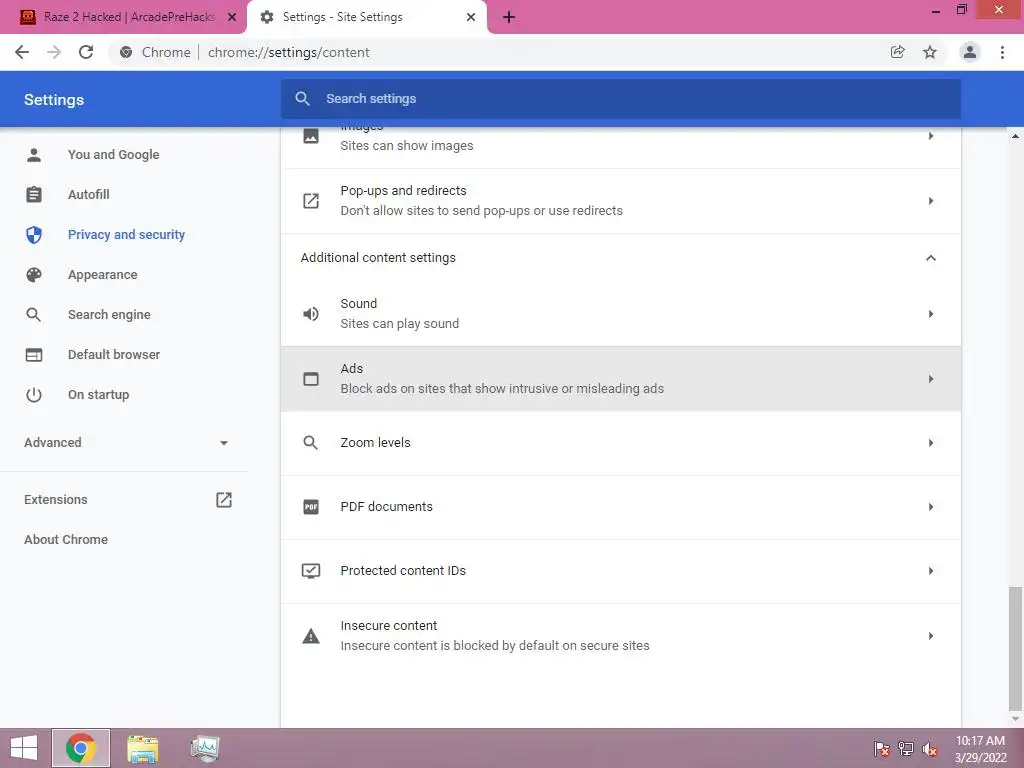
Task: Click the Images picture icon
Action: pos(311,136)
